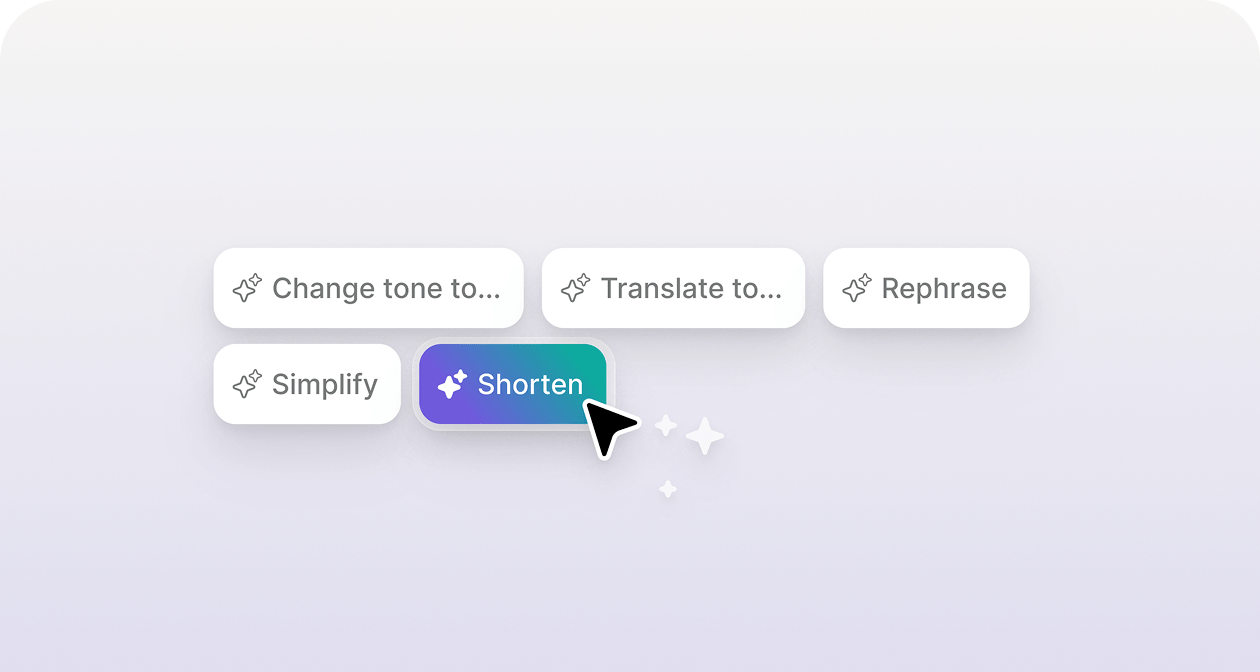
Task: Click the Rephrase text label
Action: 944,289
